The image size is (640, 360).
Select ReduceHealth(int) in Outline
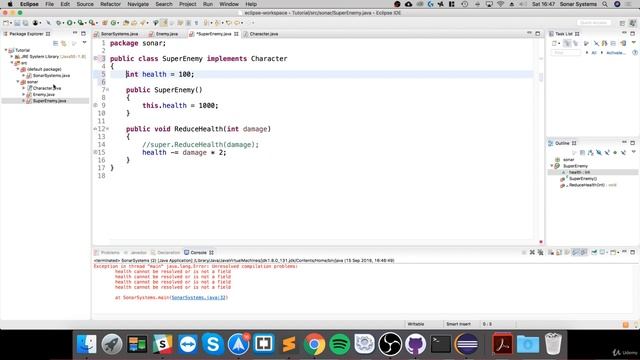click(587, 185)
